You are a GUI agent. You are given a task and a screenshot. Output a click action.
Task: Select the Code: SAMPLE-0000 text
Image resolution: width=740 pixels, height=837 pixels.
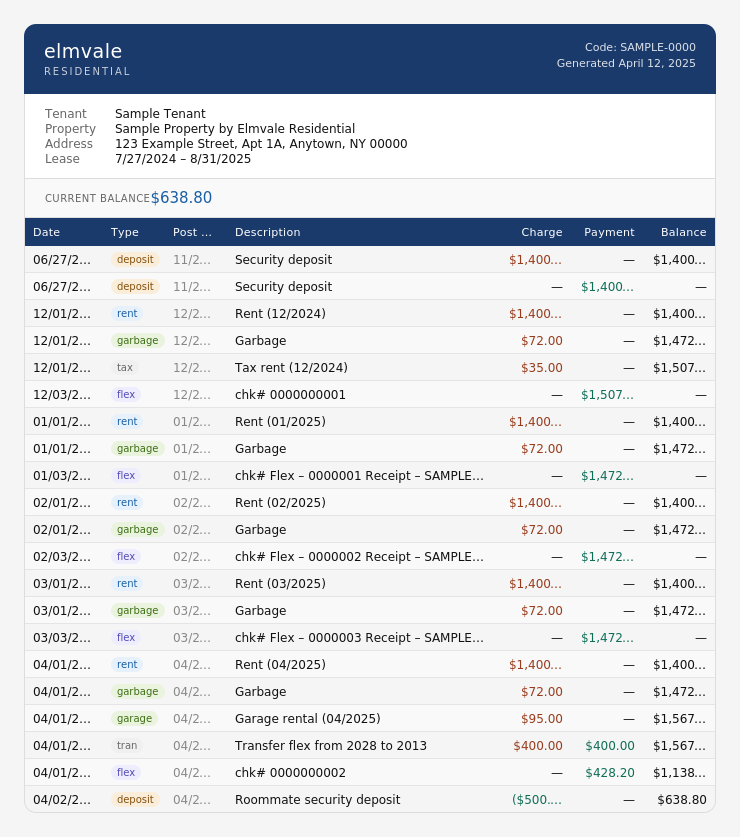click(x=640, y=47)
